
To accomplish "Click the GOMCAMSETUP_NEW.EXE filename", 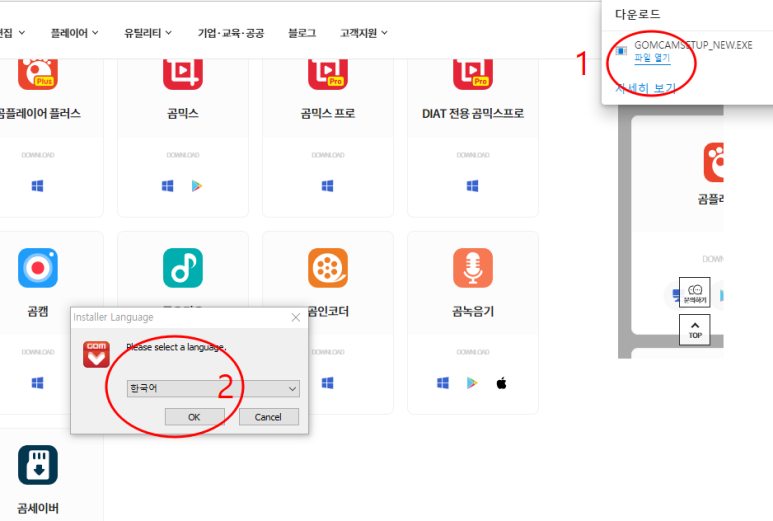I will pos(693,45).
